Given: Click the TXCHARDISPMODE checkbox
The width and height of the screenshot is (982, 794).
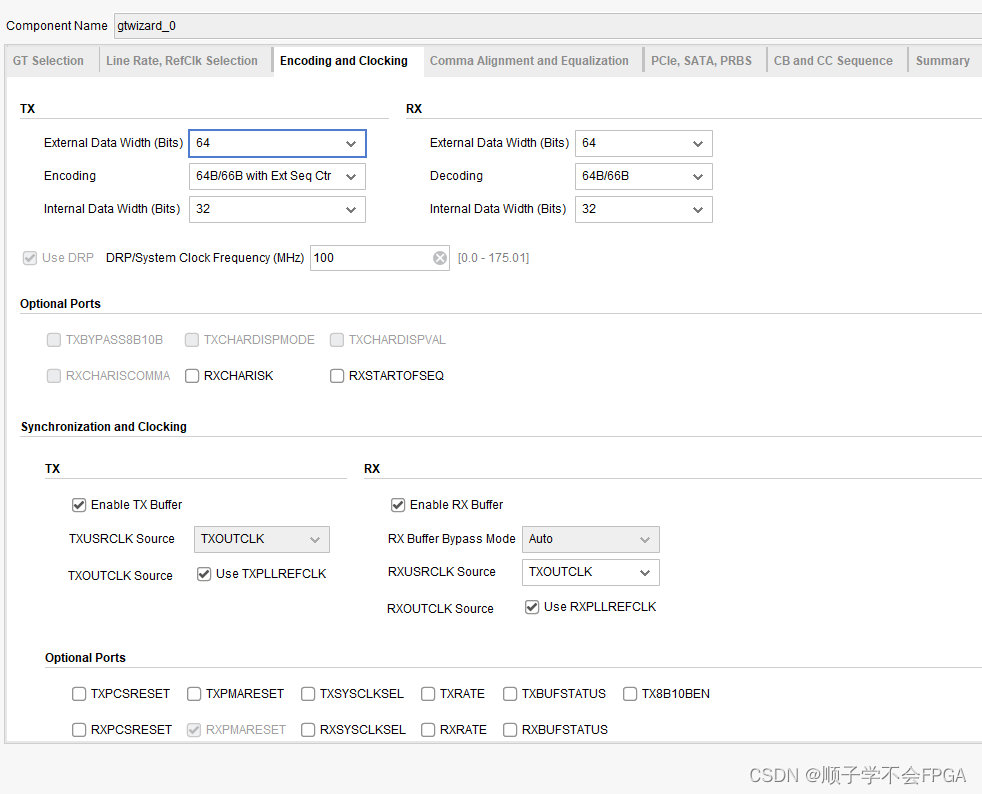Looking at the screenshot, I should pyautogui.click(x=192, y=340).
